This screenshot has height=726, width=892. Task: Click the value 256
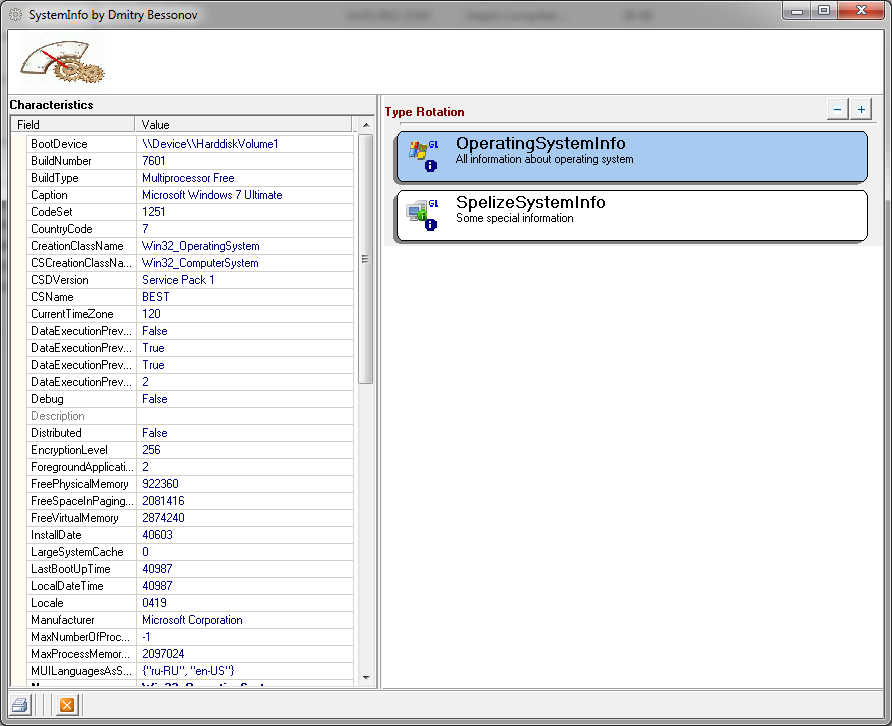point(151,450)
